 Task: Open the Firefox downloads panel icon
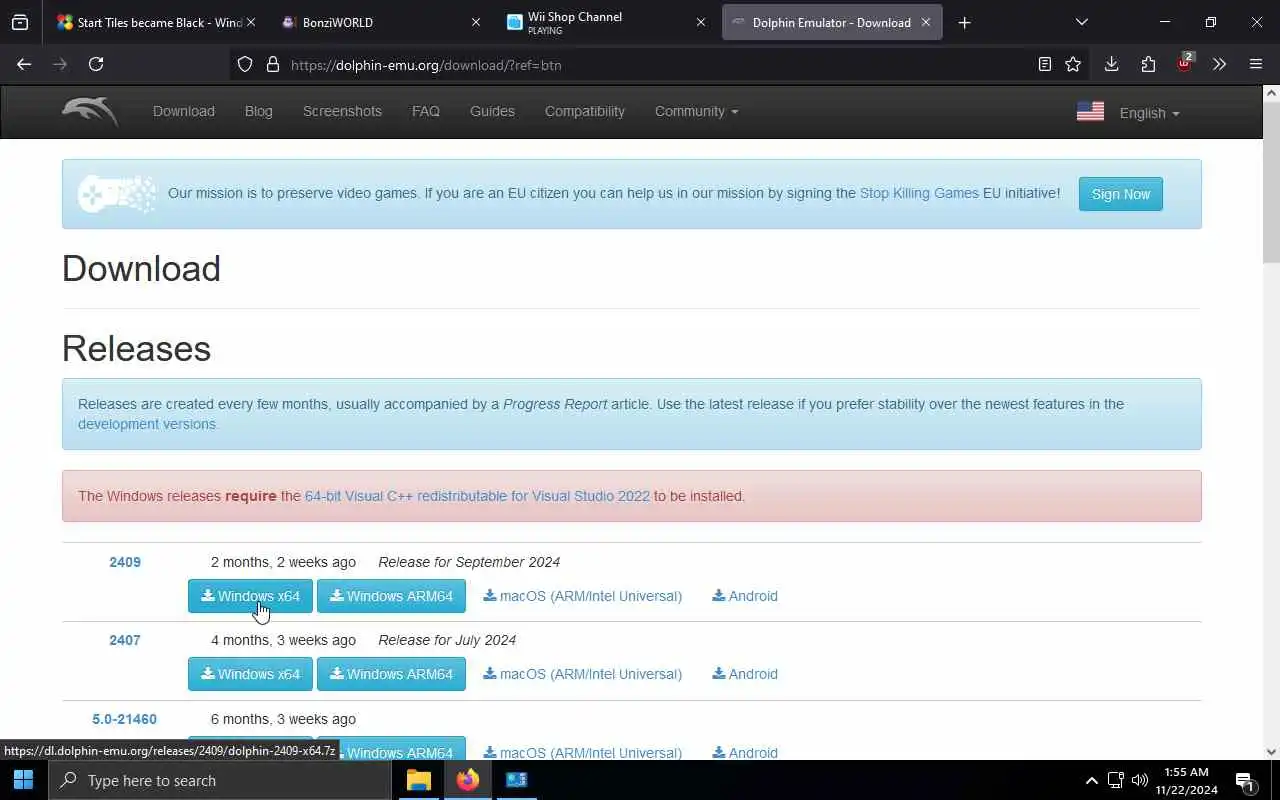[1111, 64]
